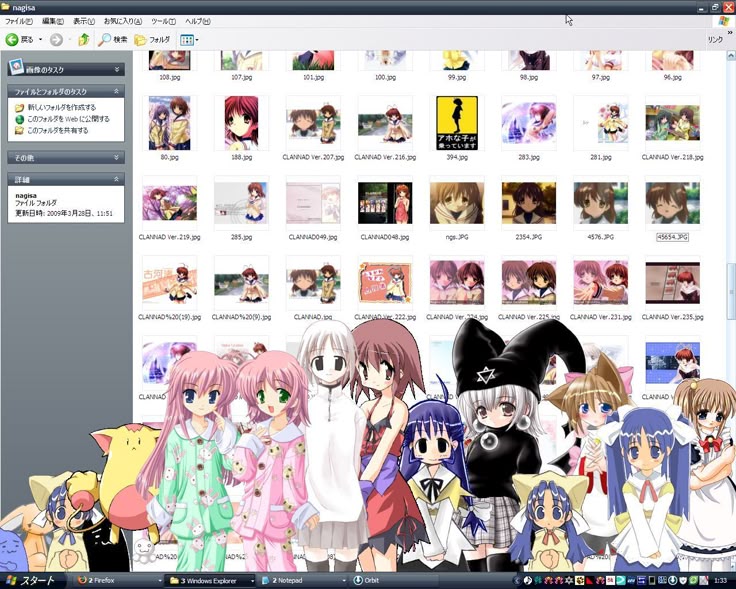Open the Search (検索) pane

point(113,40)
